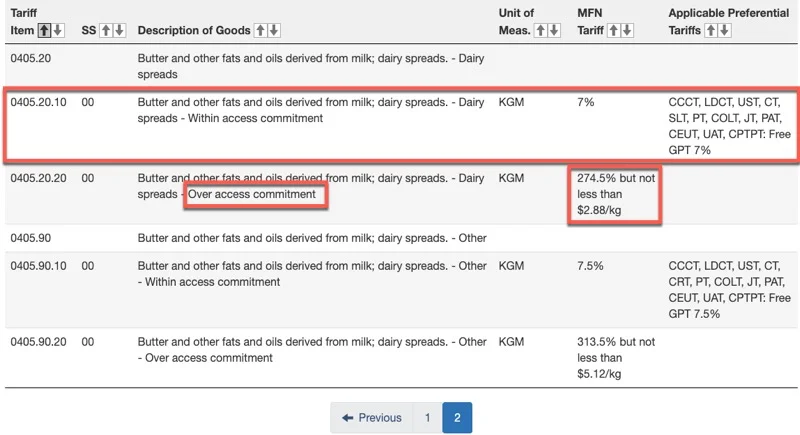
Task: Click the highlighted 'Over access commitment' text
Action: coord(255,194)
